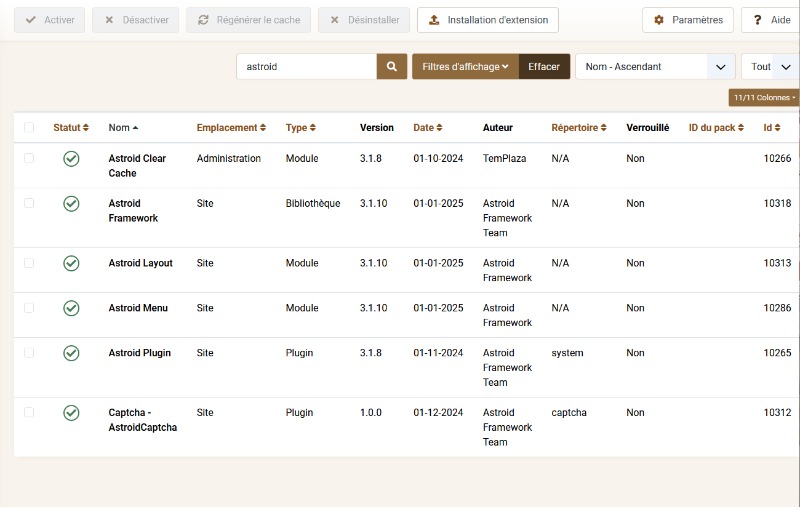800x507 pixels.
Task: Click the Astroid Plugin name
Action: point(139,353)
